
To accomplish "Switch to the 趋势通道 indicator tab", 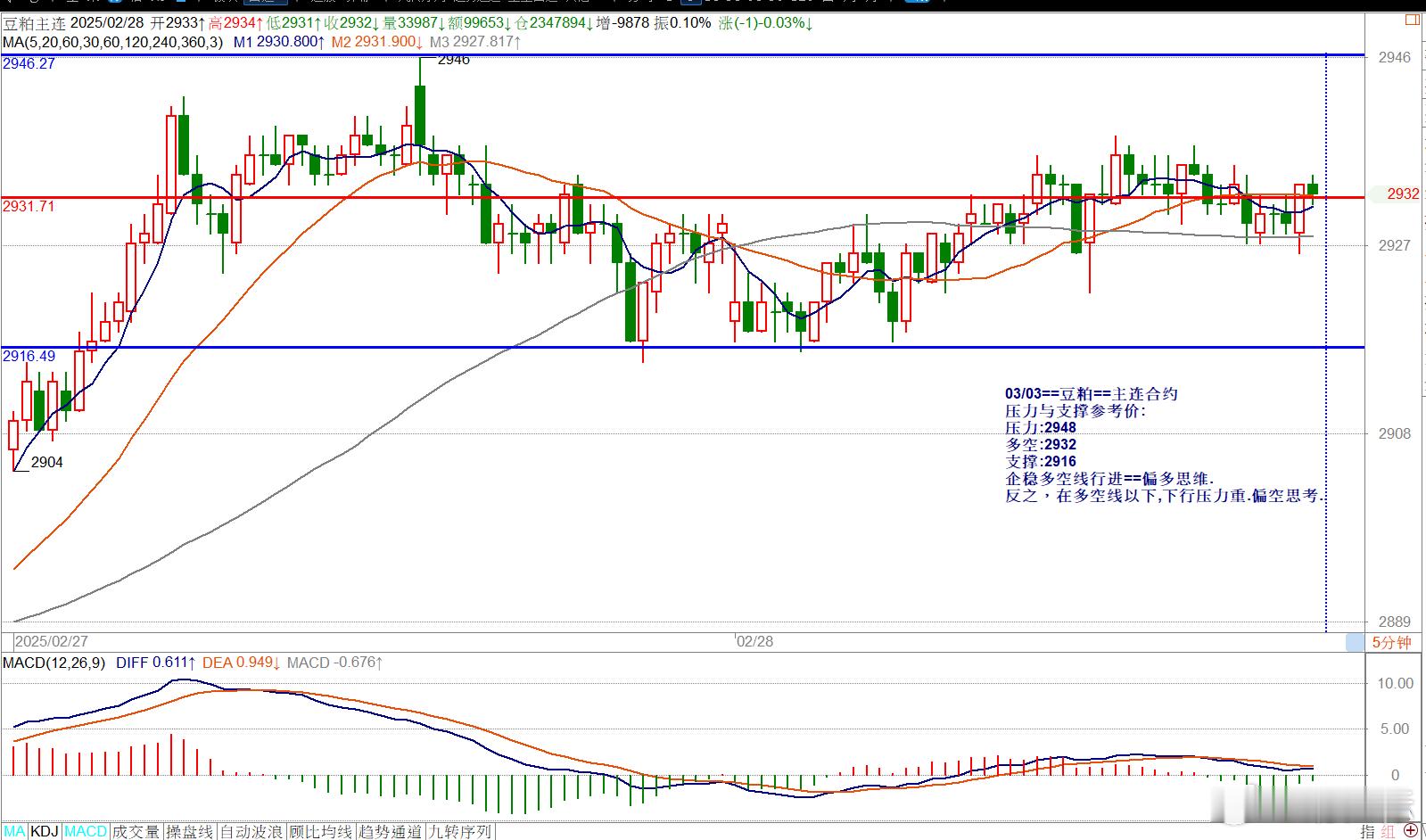I will coord(391,831).
